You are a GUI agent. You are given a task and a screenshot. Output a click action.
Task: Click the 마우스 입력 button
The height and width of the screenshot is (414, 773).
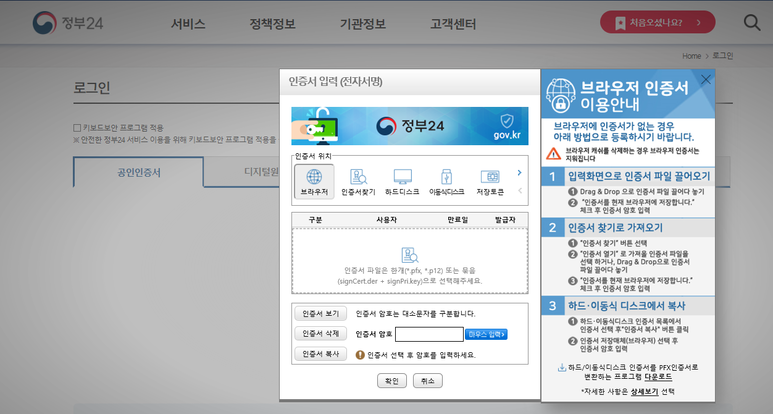[486, 335]
